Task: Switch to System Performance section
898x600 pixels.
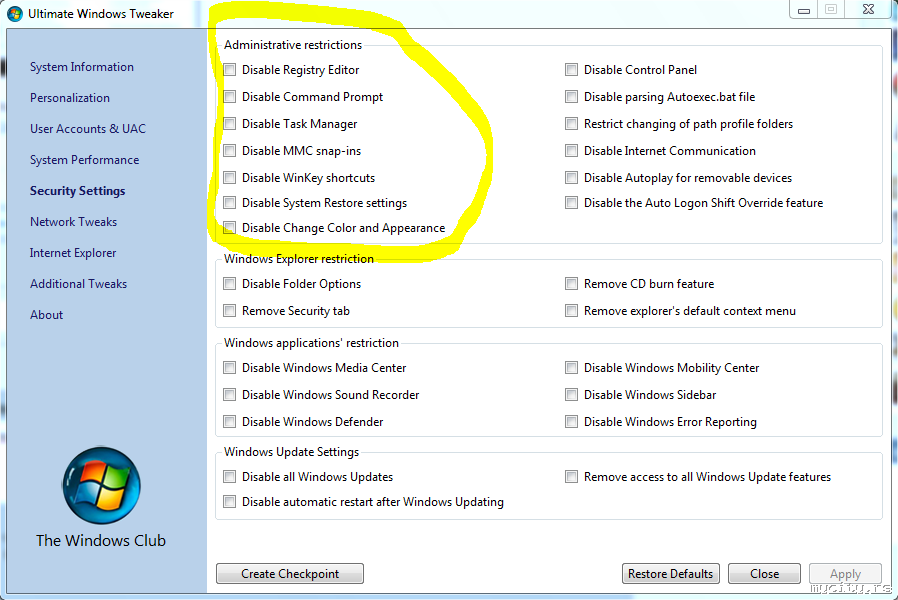Action: tap(85, 160)
